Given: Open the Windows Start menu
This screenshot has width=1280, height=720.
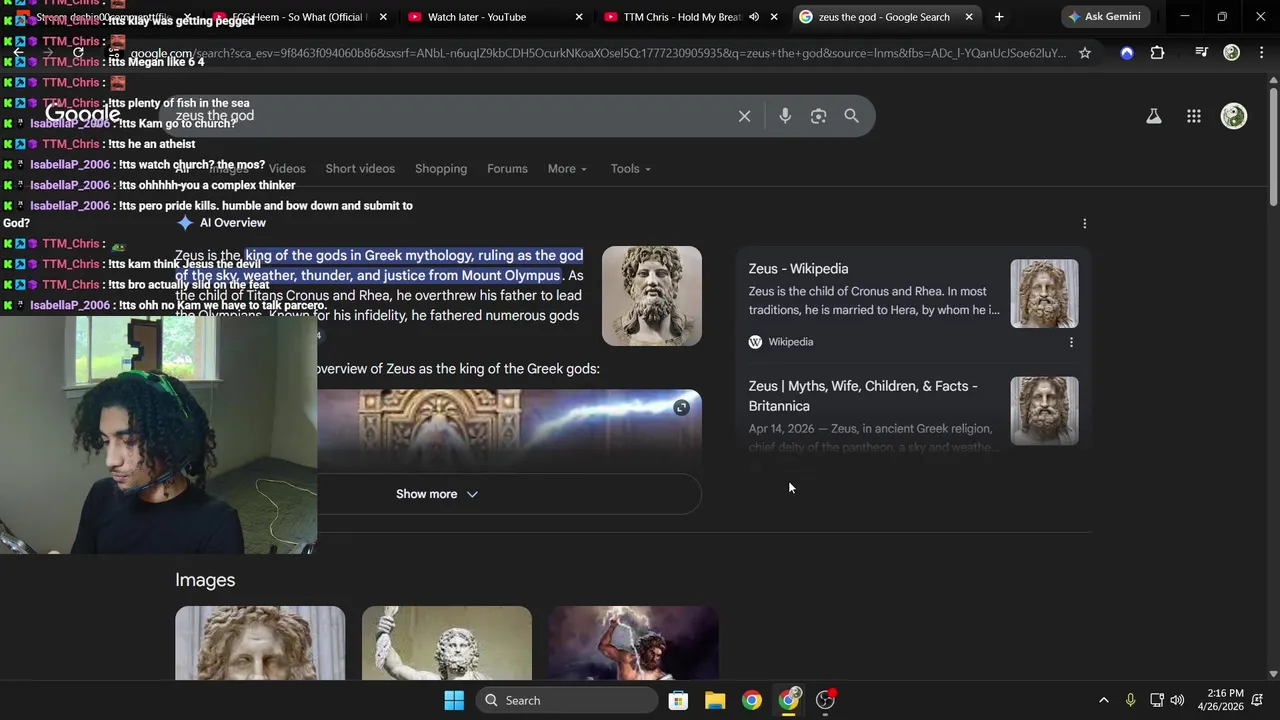Looking at the screenshot, I should (454, 700).
